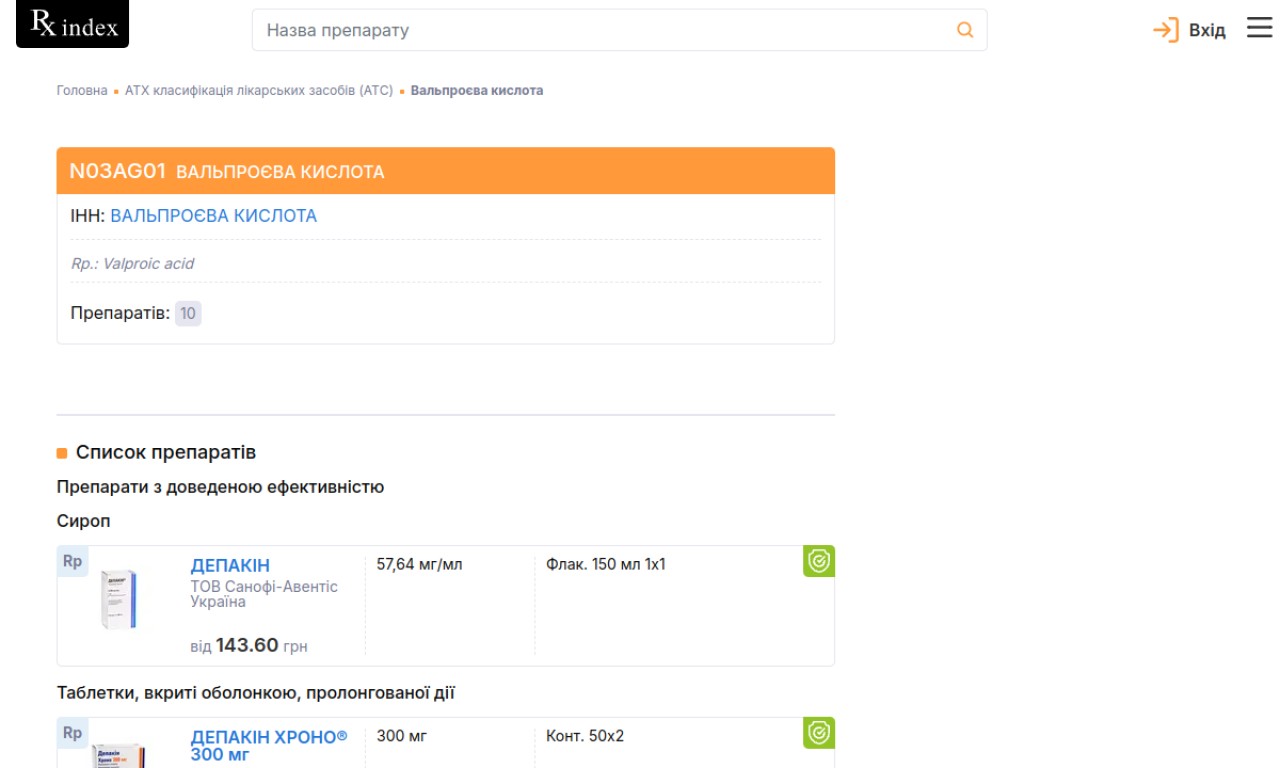Click the Вальпроєва кислота breadcrumb text
The height and width of the screenshot is (768, 1280).
pos(477,90)
